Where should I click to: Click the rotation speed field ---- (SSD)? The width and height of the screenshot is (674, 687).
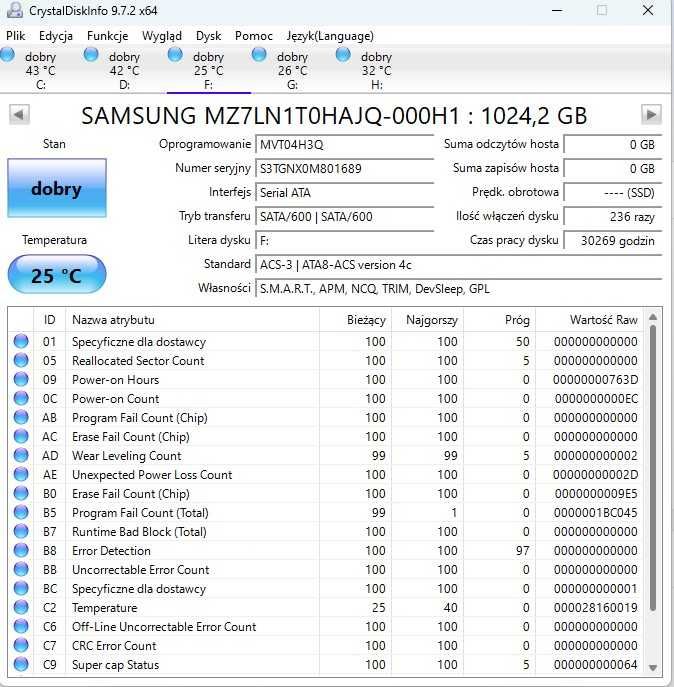click(613, 193)
